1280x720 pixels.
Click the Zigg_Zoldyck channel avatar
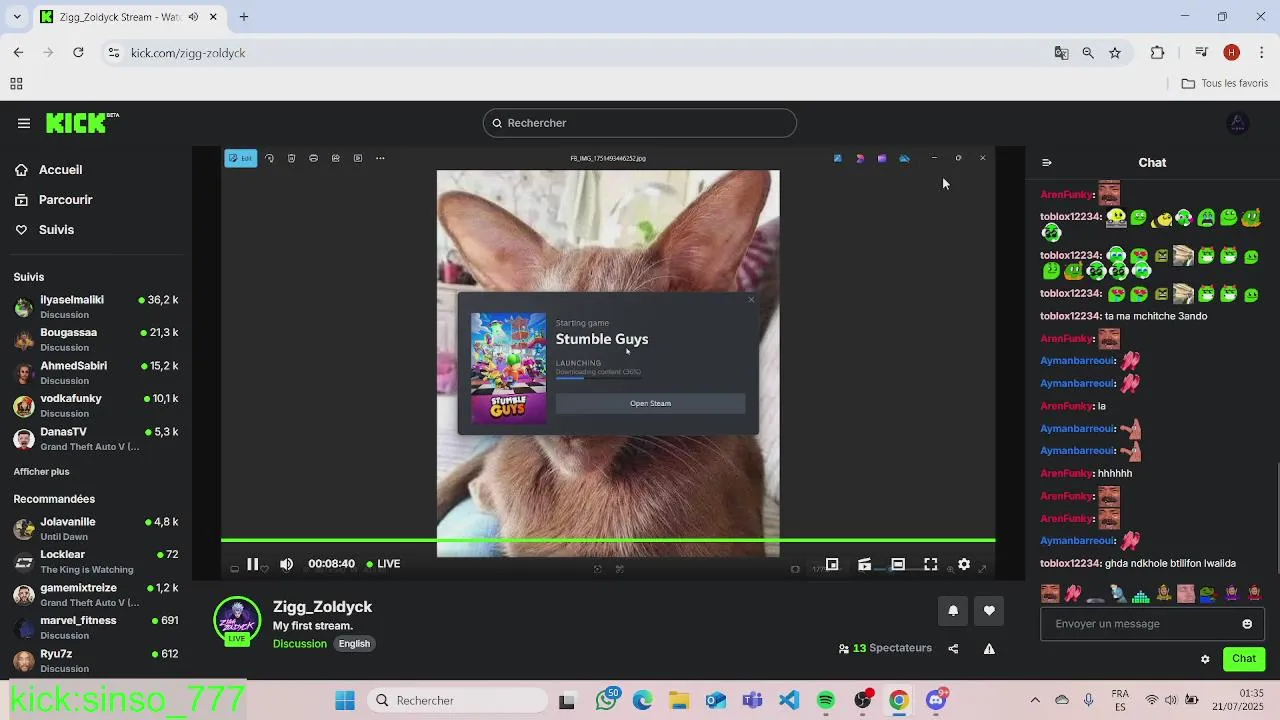(237, 620)
